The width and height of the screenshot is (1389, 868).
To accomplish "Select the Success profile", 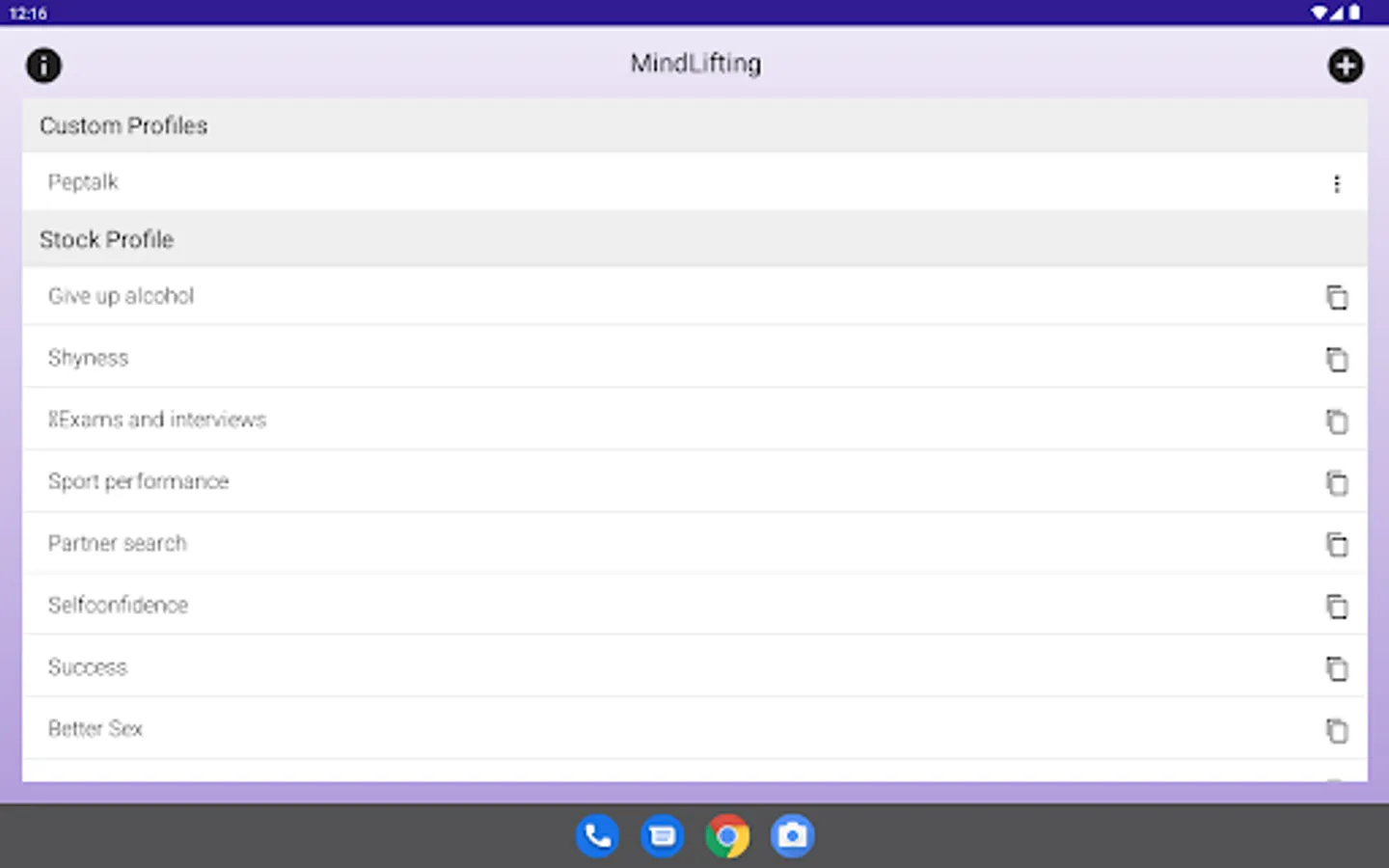I will click(x=694, y=666).
